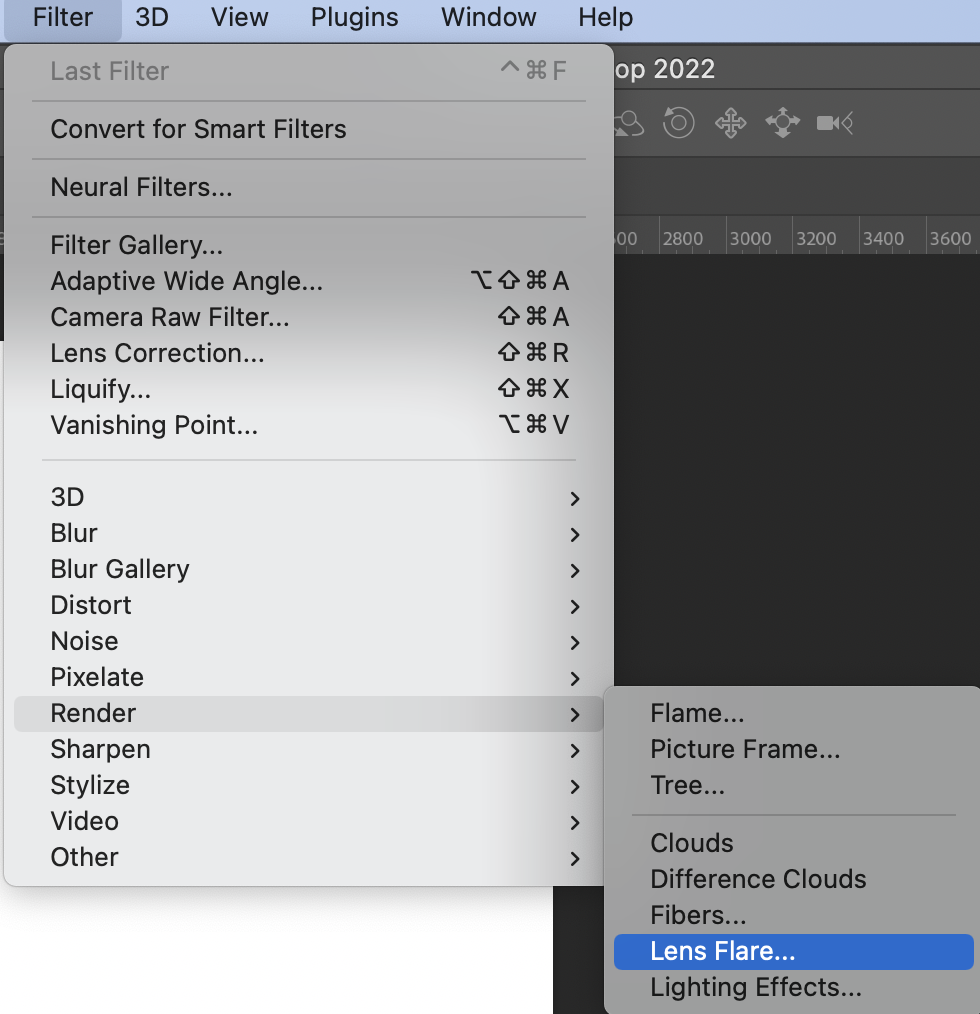Click the 3000 mark on the ruler
Image resolution: width=980 pixels, height=1014 pixels.
[753, 238]
